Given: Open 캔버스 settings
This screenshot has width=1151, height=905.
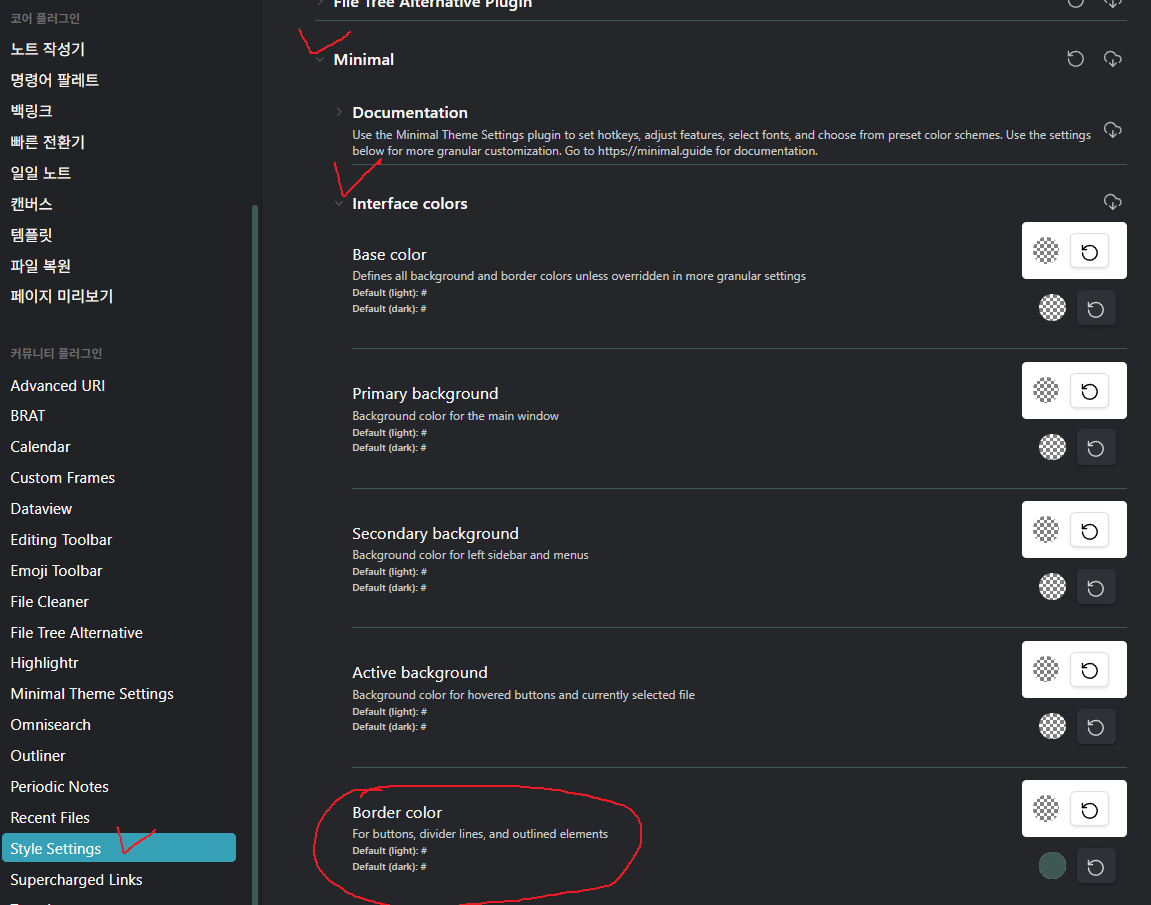Looking at the screenshot, I should (32, 204).
